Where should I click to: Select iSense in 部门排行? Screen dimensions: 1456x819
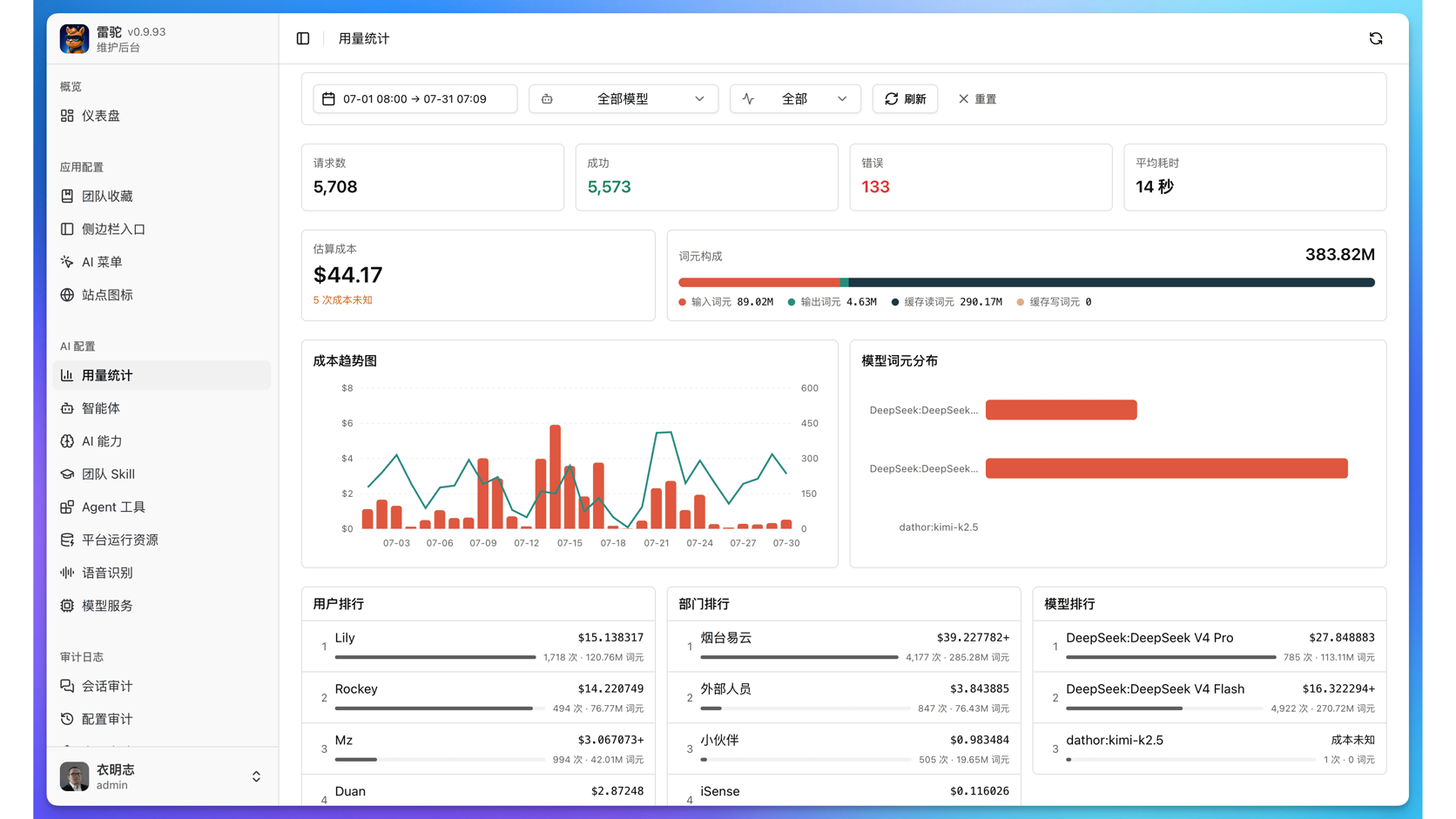pyautogui.click(x=844, y=791)
